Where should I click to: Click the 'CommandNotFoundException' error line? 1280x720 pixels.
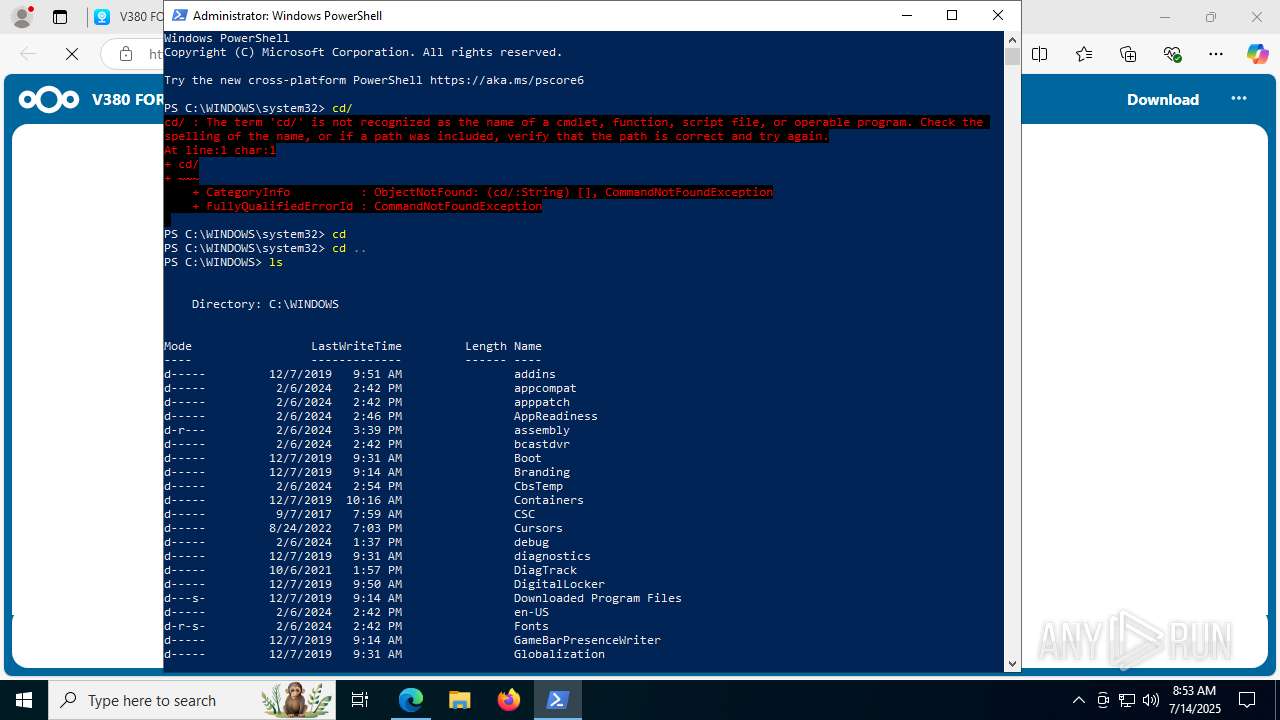click(x=367, y=206)
